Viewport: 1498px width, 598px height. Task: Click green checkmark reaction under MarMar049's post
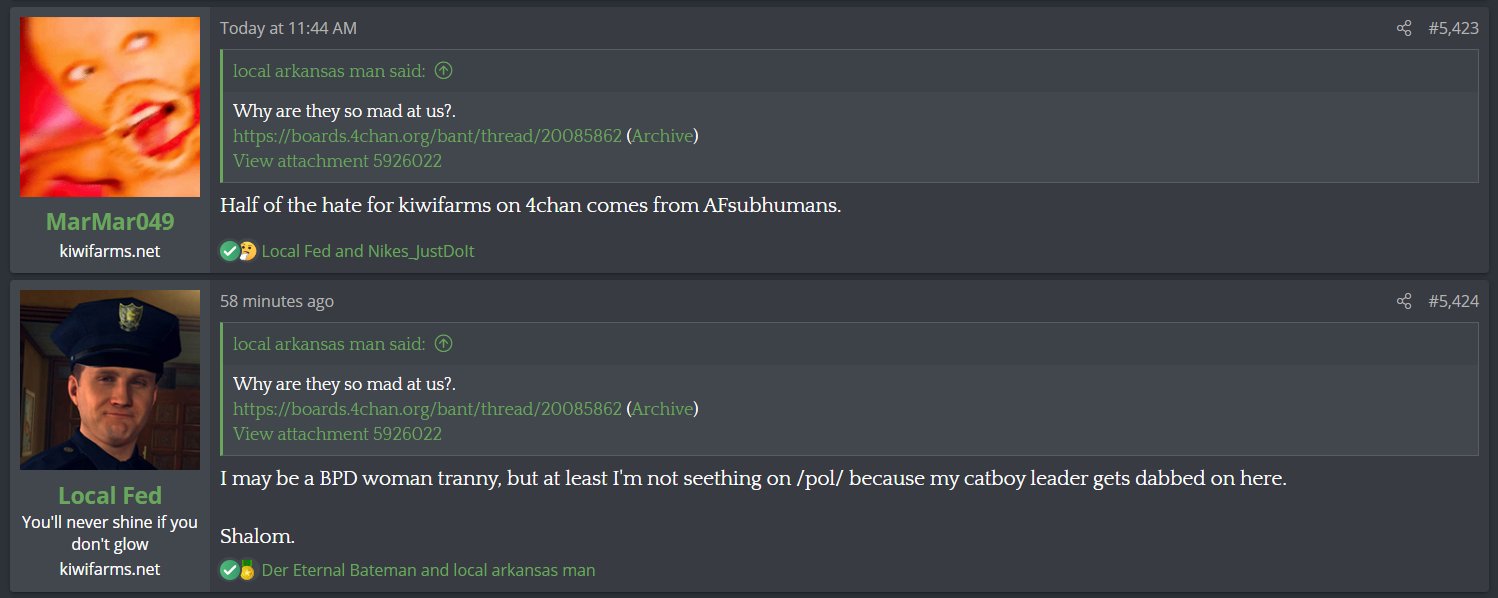tap(229, 251)
